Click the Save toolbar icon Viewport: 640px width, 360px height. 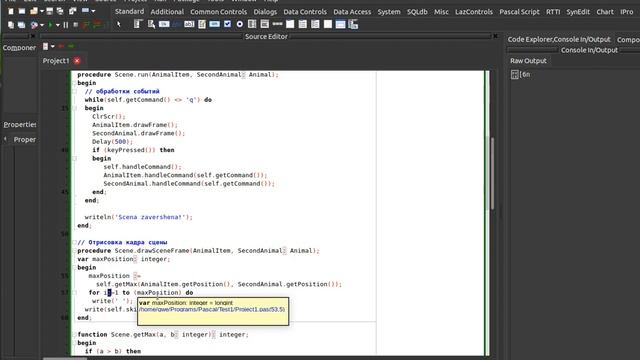tap(49, 11)
